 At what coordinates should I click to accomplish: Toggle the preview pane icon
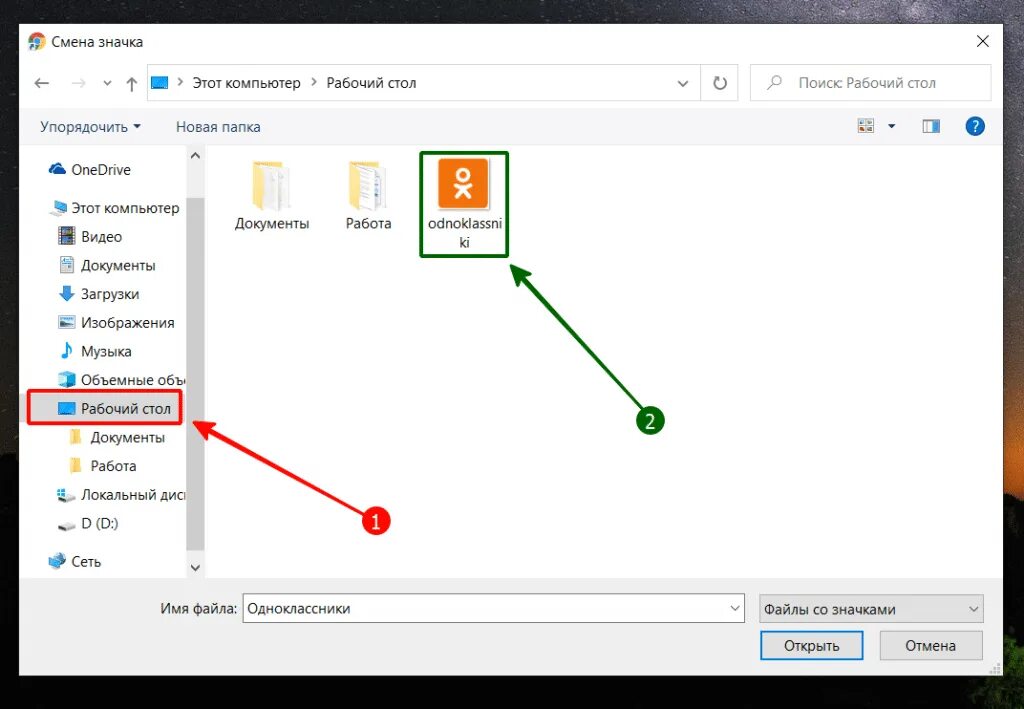[931, 126]
